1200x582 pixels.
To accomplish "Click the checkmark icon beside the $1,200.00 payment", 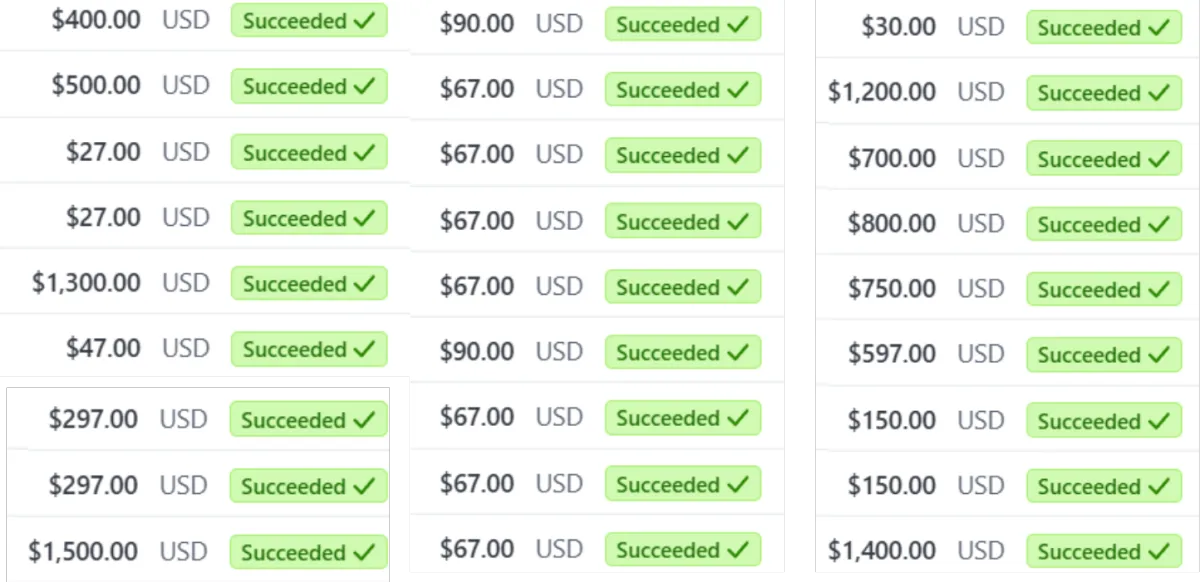I will 1159,93.
